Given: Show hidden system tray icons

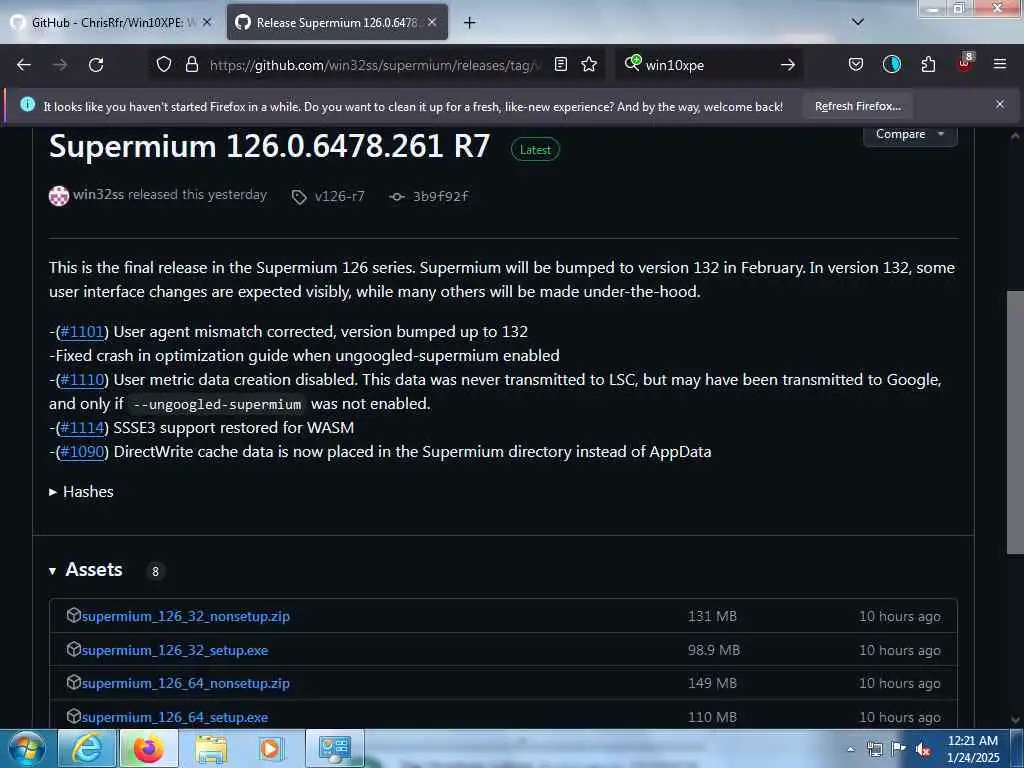Looking at the screenshot, I should (x=850, y=750).
